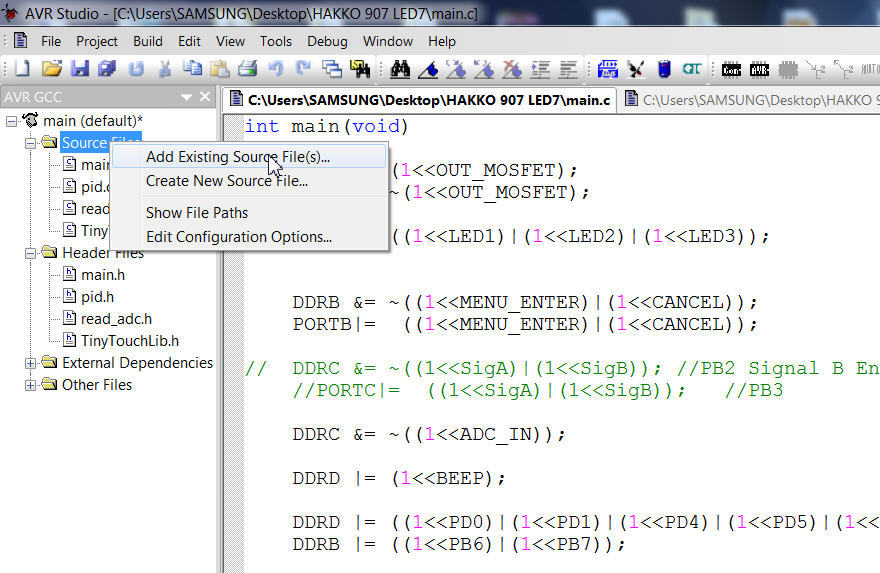Click the Open File folder icon
Screen dimensions: 880x573
click(x=51, y=69)
